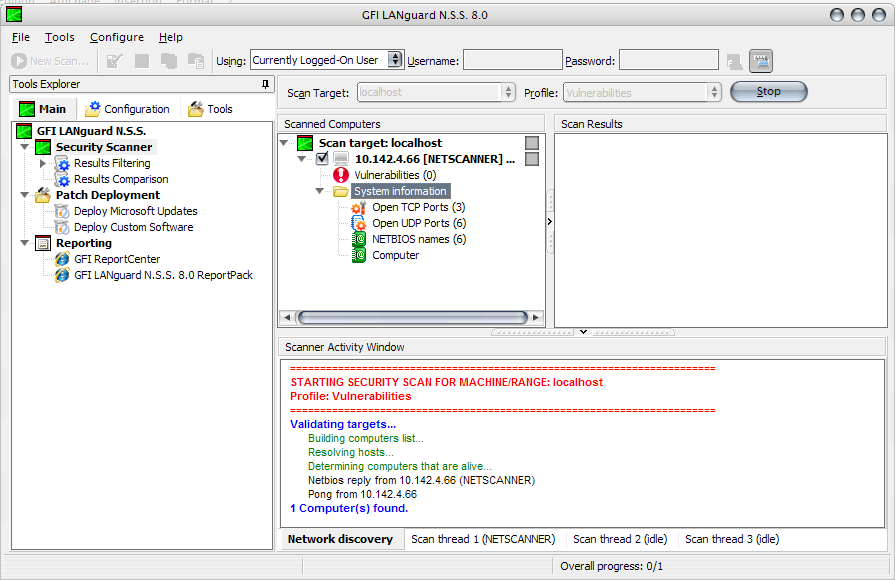Click the Results Filtering gear icon
This screenshot has width=895, height=580.
coord(62,163)
